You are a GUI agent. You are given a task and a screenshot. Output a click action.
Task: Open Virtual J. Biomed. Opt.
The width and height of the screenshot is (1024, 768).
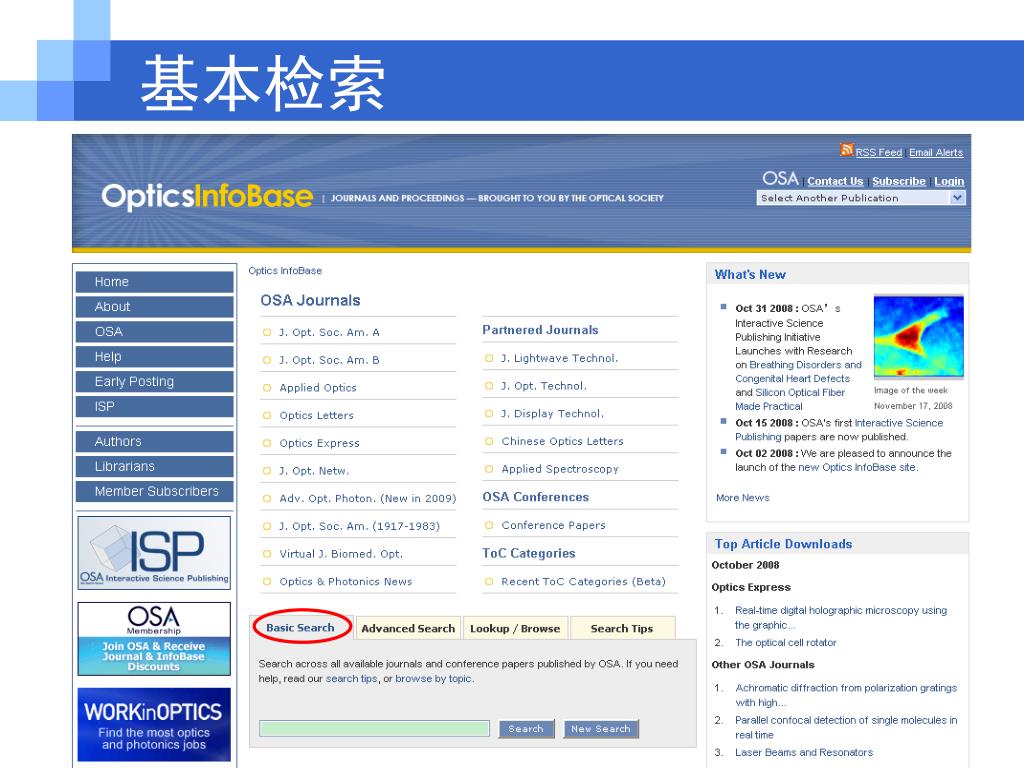(x=341, y=554)
